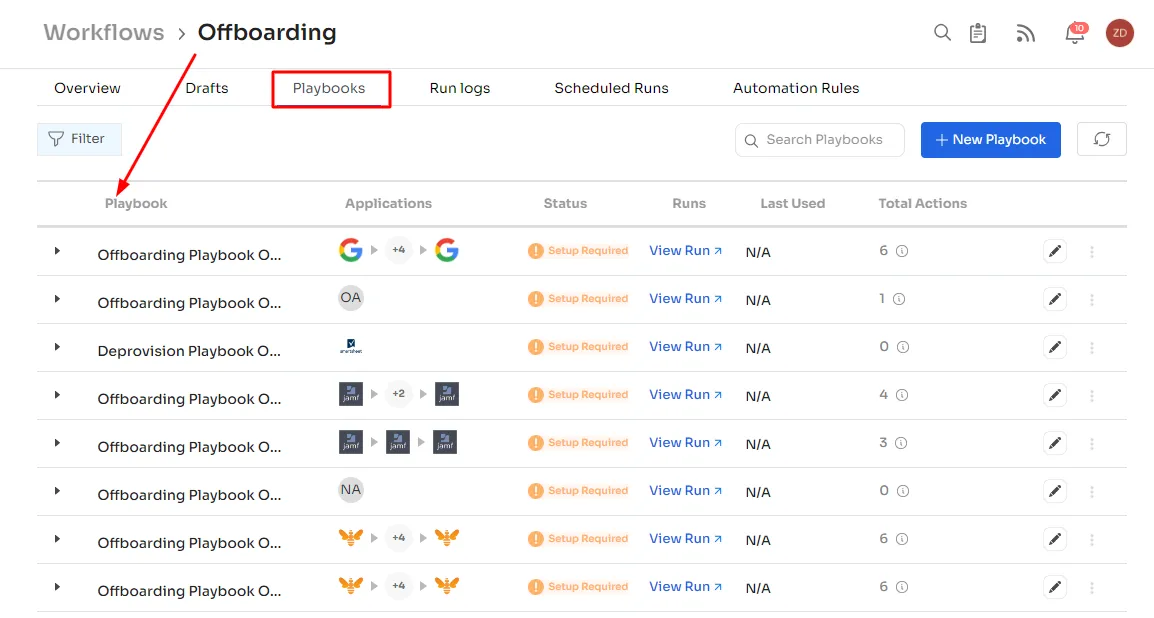Create a playbook with New Playbook button
This screenshot has height=618, width=1154.
[x=991, y=140]
